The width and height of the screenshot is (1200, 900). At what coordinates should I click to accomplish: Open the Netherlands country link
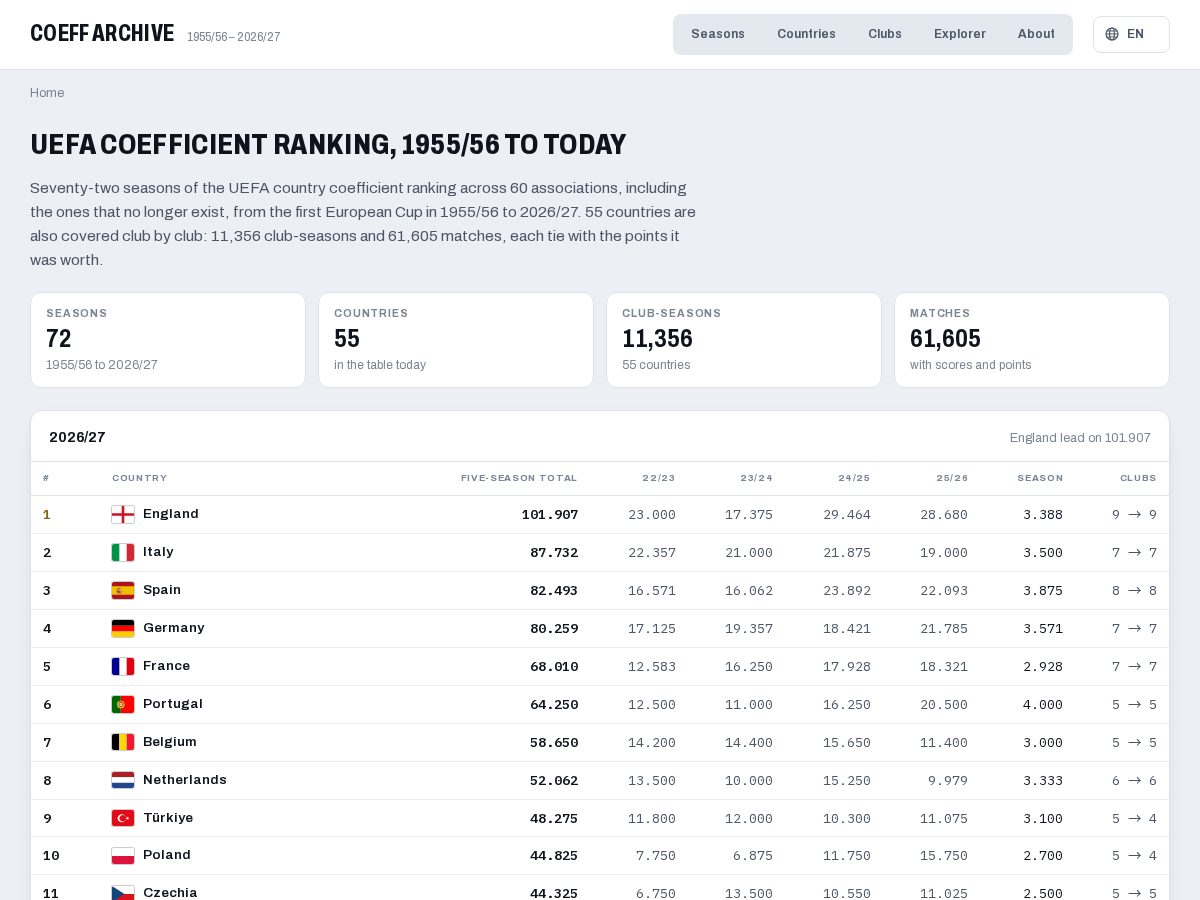pos(185,780)
